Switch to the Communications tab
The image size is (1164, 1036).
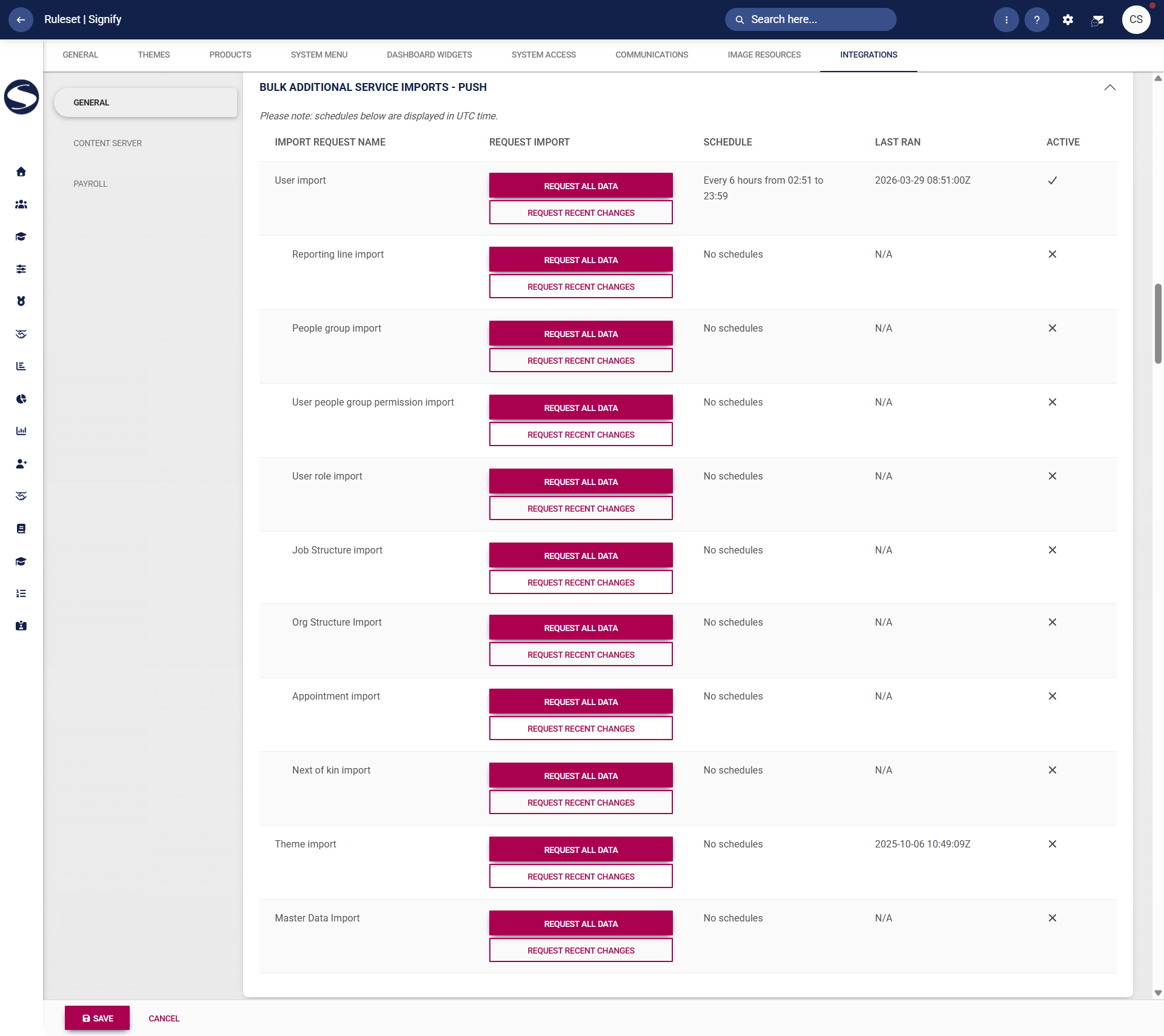(x=652, y=55)
